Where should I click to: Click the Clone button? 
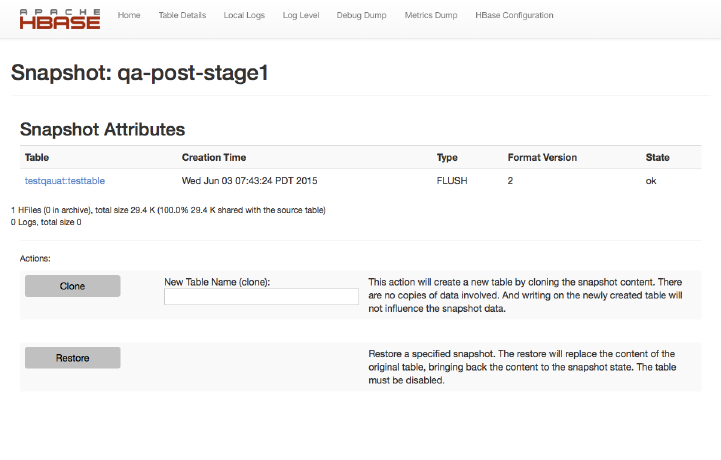pyautogui.click(x=73, y=286)
